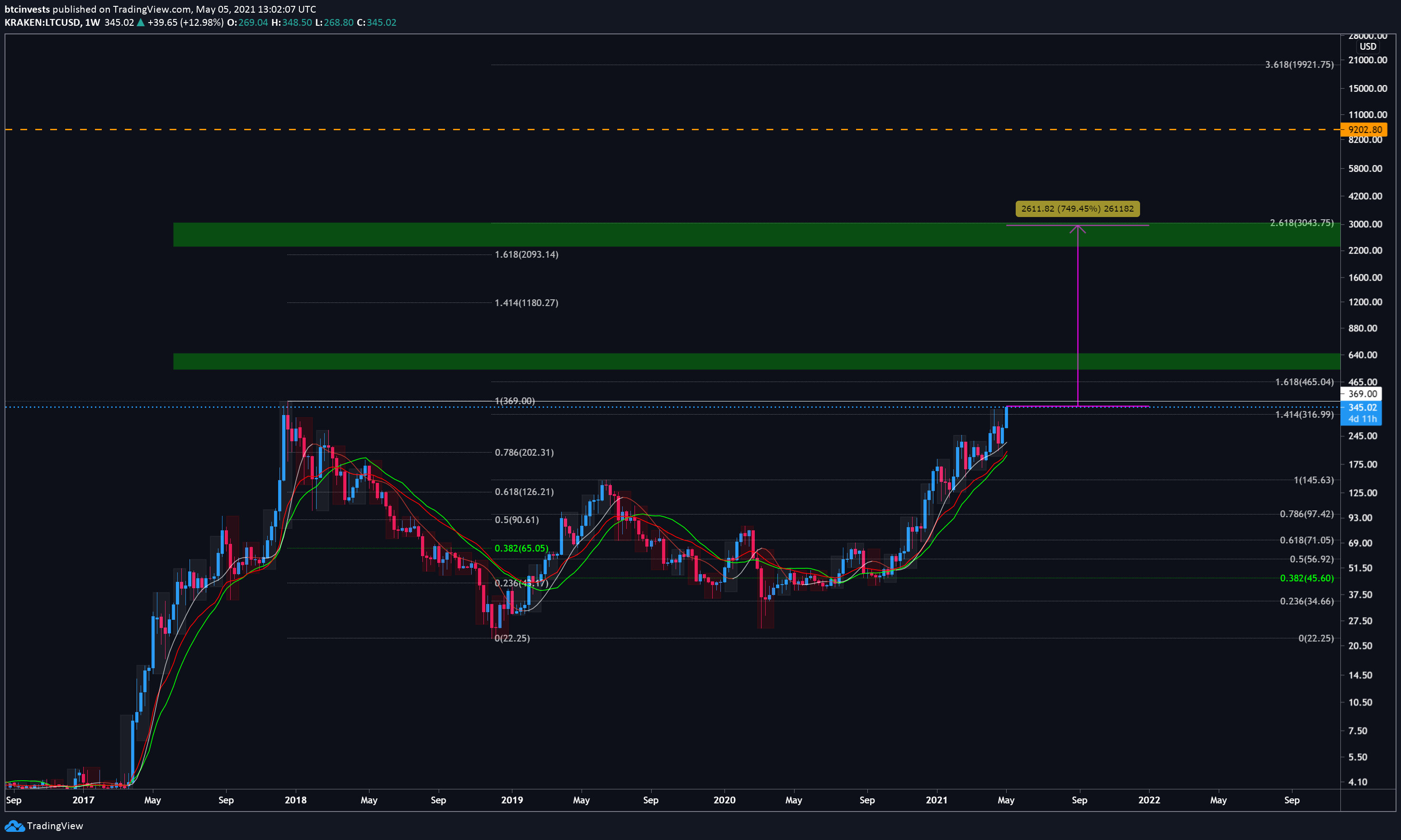Screen dimensions: 1401x840
Task: Select the O:269.04 open value
Action: pos(247,23)
